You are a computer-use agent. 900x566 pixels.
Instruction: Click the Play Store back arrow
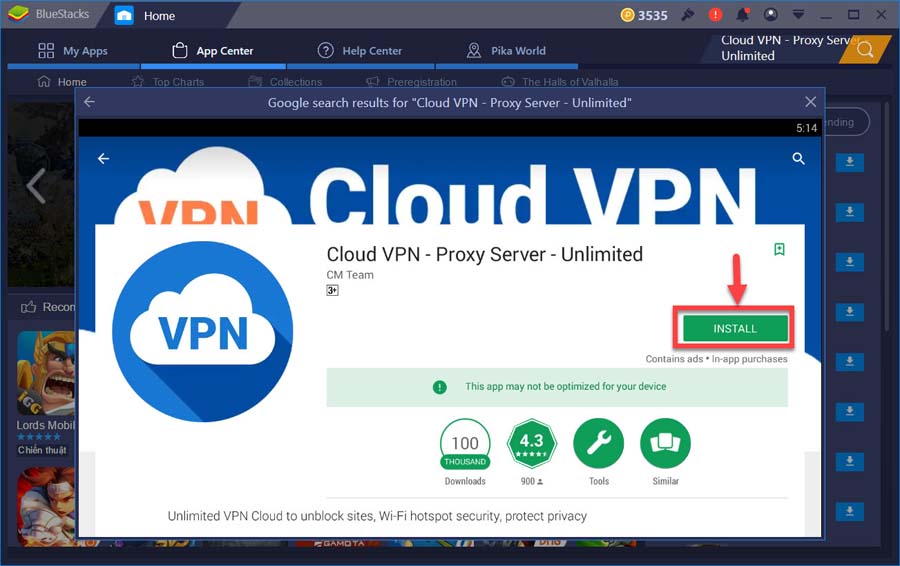click(103, 158)
